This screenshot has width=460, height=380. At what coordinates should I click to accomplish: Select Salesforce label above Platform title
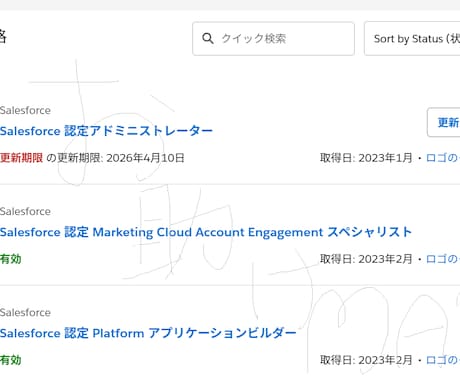[x=25, y=313]
